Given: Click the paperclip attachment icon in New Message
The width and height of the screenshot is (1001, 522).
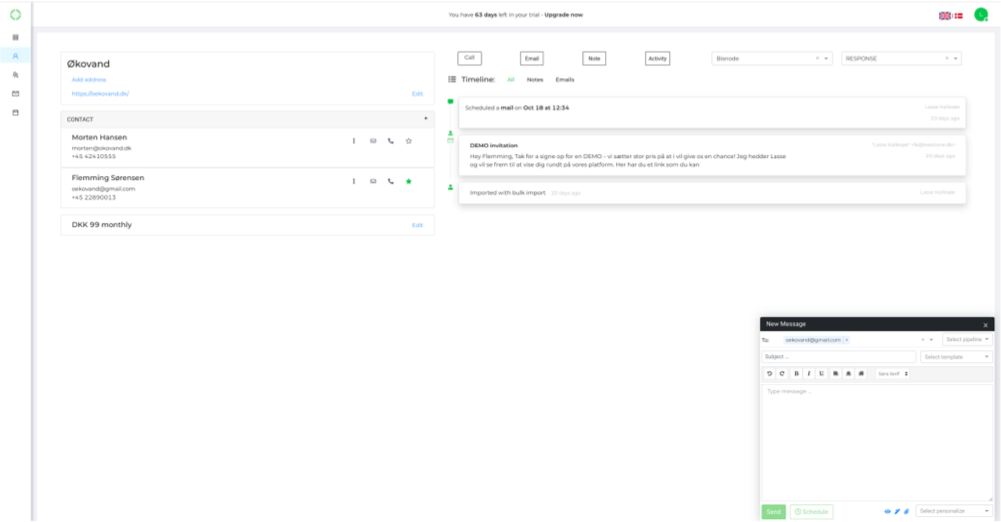Looking at the screenshot, I should (x=906, y=511).
